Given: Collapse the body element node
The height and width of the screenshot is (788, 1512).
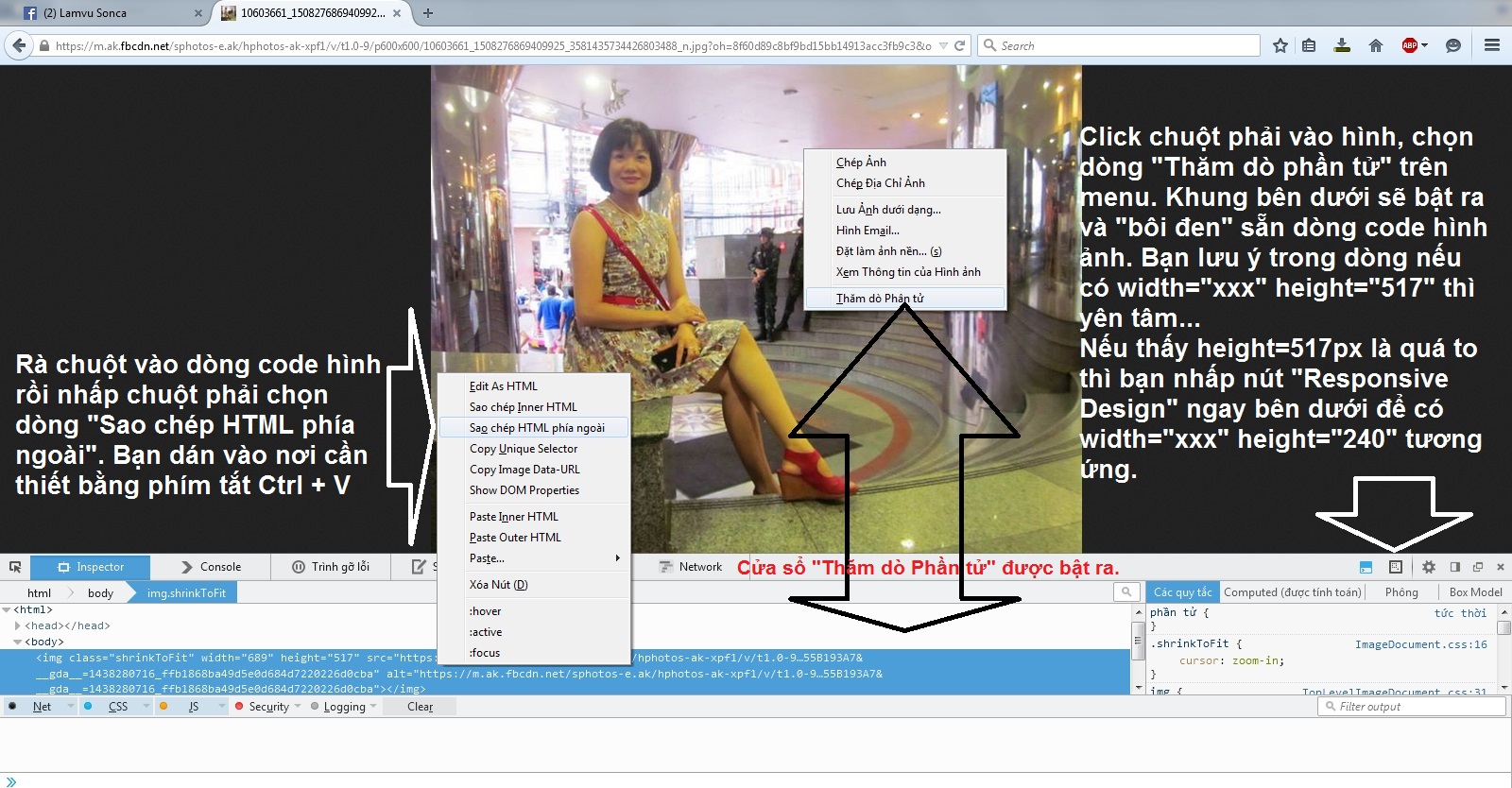Looking at the screenshot, I should [18, 642].
